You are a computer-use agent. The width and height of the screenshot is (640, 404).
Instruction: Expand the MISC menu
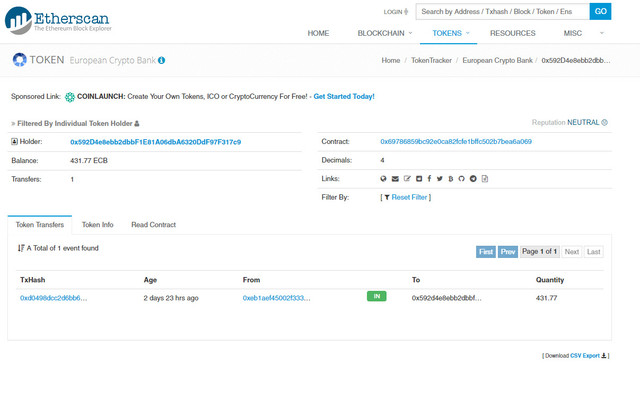pyautogui.click(x=573, y=33)
